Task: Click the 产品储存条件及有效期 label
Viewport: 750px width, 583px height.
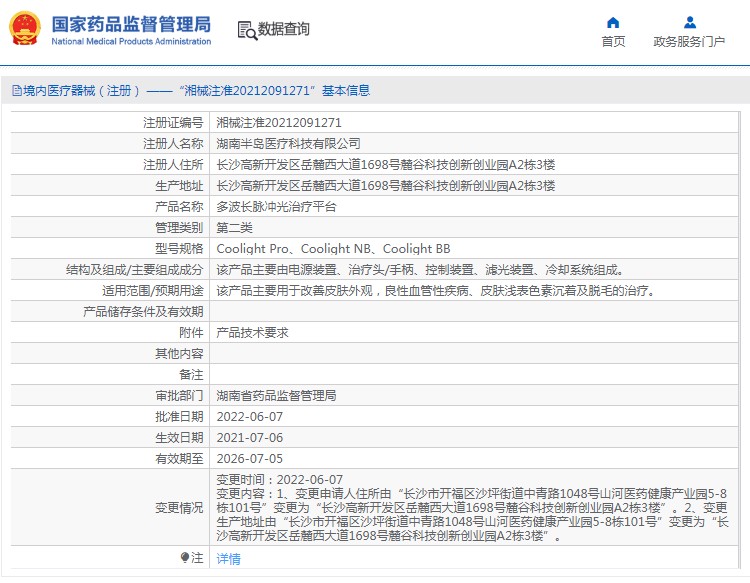Action: pyautogui.click(x=143, y=312)
